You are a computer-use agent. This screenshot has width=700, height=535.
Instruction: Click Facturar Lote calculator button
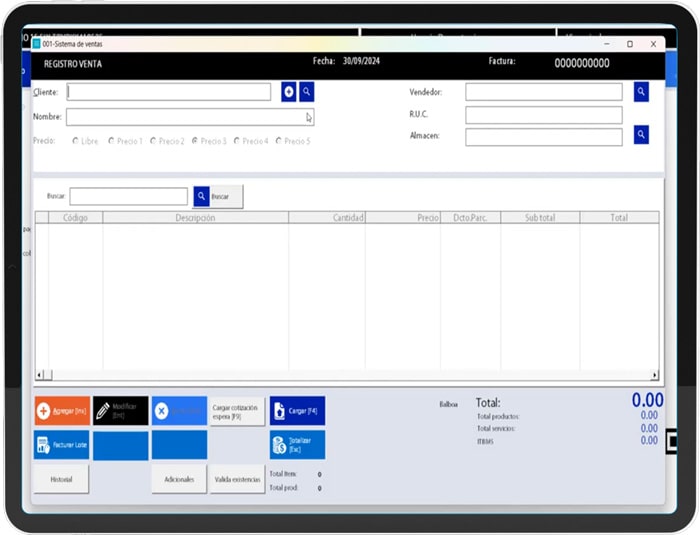62,445
